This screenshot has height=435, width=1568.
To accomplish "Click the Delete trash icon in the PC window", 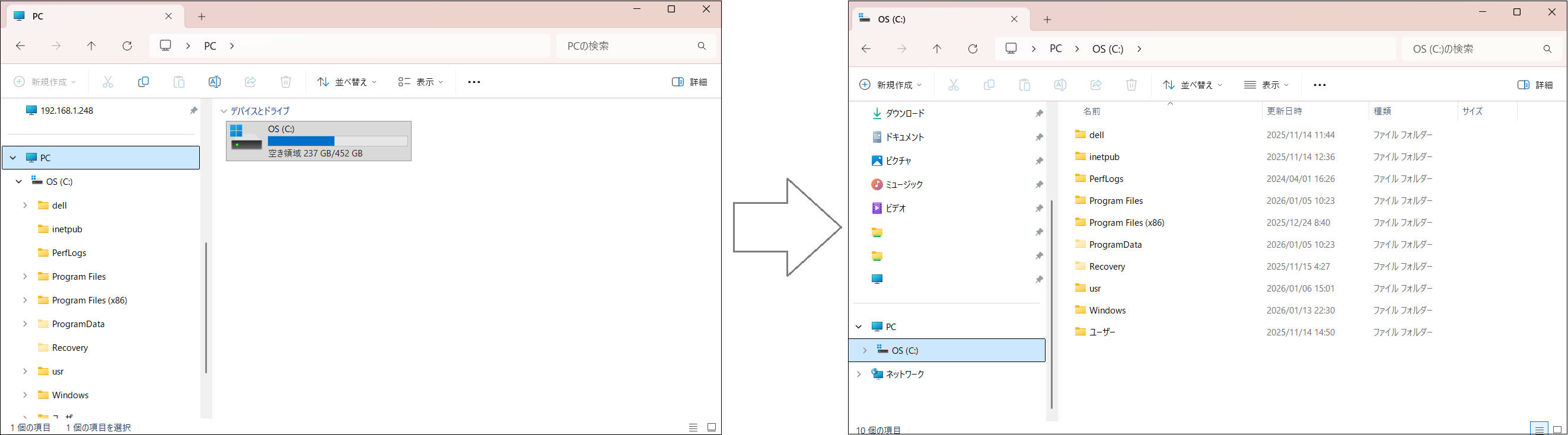I will point(285,82).
